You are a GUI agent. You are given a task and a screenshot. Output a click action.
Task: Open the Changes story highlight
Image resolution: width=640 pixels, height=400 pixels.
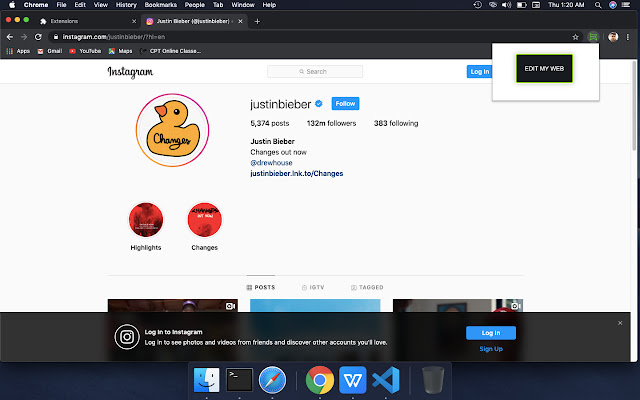coord(204,220)
